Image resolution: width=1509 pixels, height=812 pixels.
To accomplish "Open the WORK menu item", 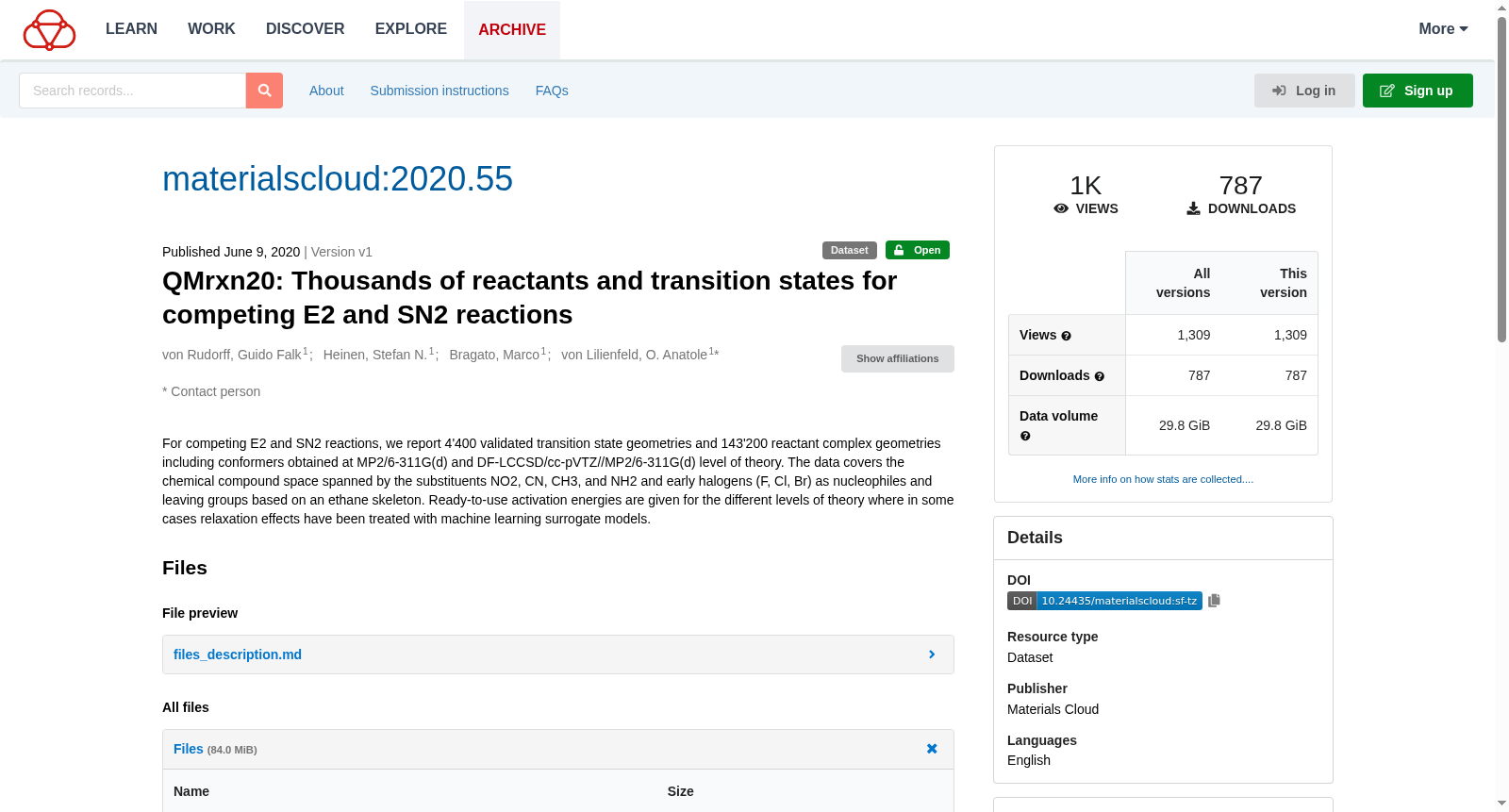I will coord(211,29).
